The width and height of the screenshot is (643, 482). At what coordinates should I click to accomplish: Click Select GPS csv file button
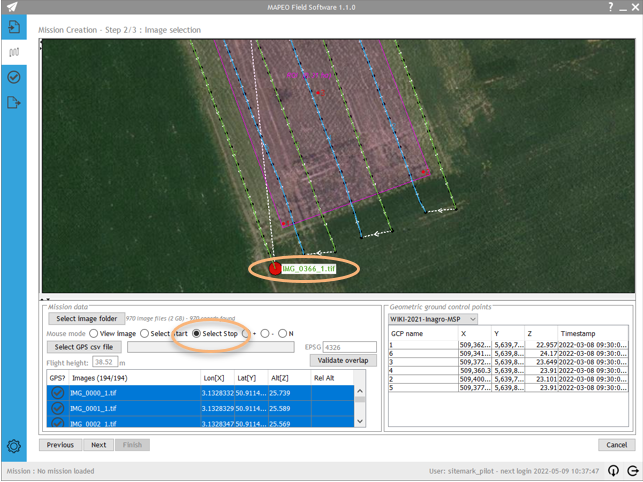coord(84,347)
